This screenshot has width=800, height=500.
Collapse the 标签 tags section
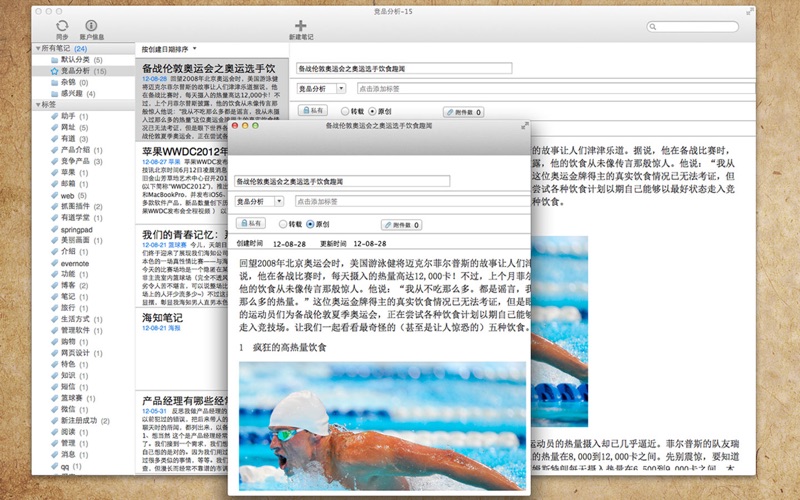[x=38, y=104]
